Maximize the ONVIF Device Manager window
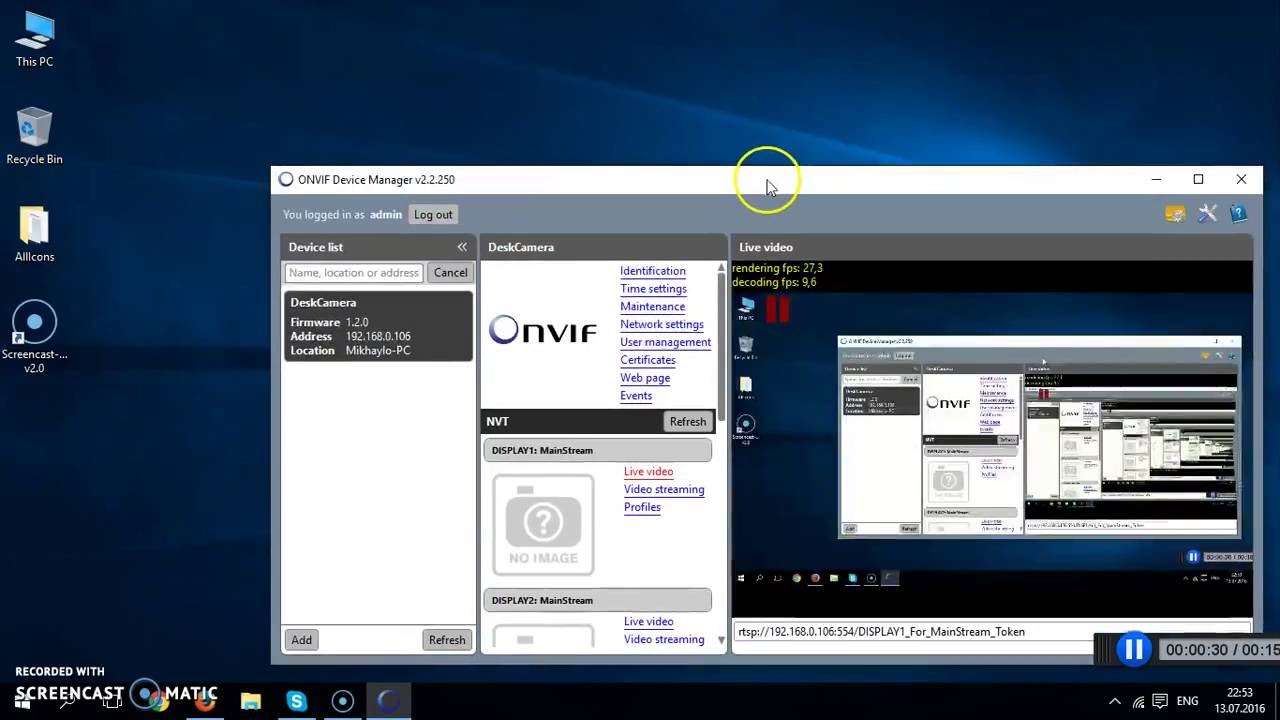Viewport: 1280px width, 720px height. [1198, 180]
